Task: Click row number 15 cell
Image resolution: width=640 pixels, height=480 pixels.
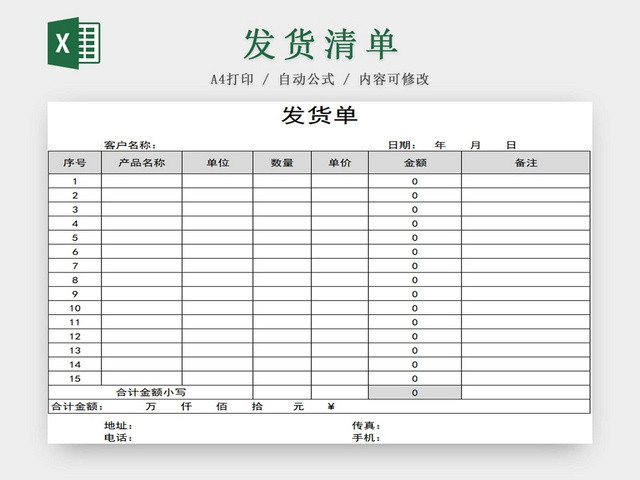Action: (75, 379)
